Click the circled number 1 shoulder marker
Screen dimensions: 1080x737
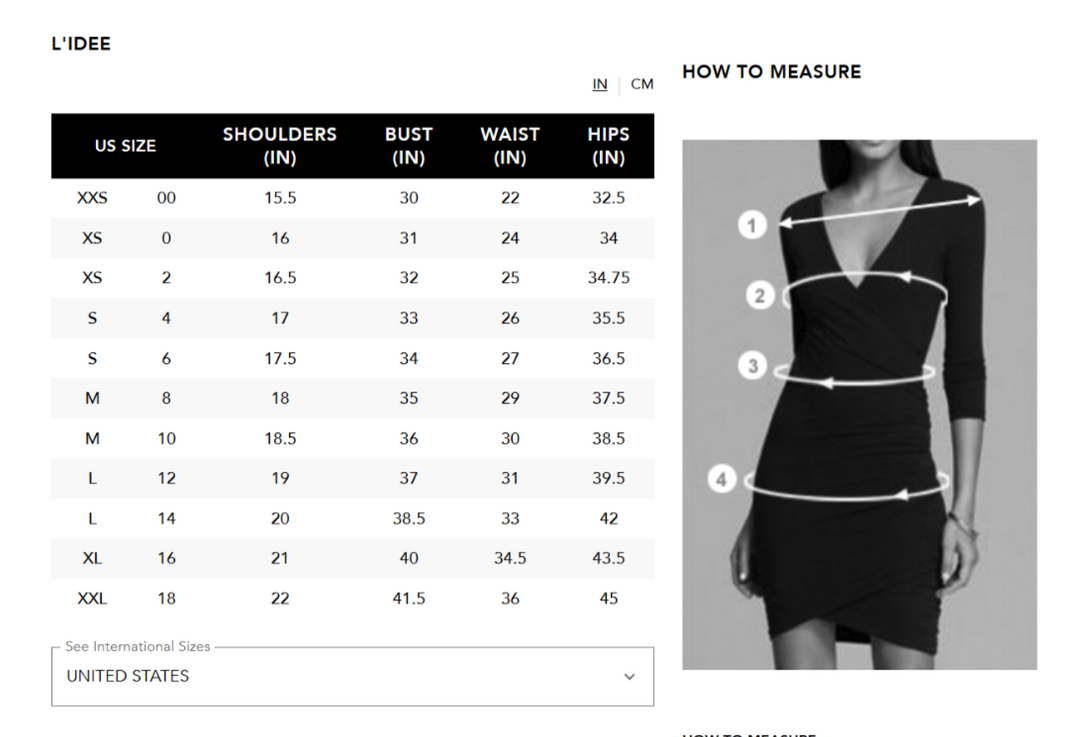point(751,225)
